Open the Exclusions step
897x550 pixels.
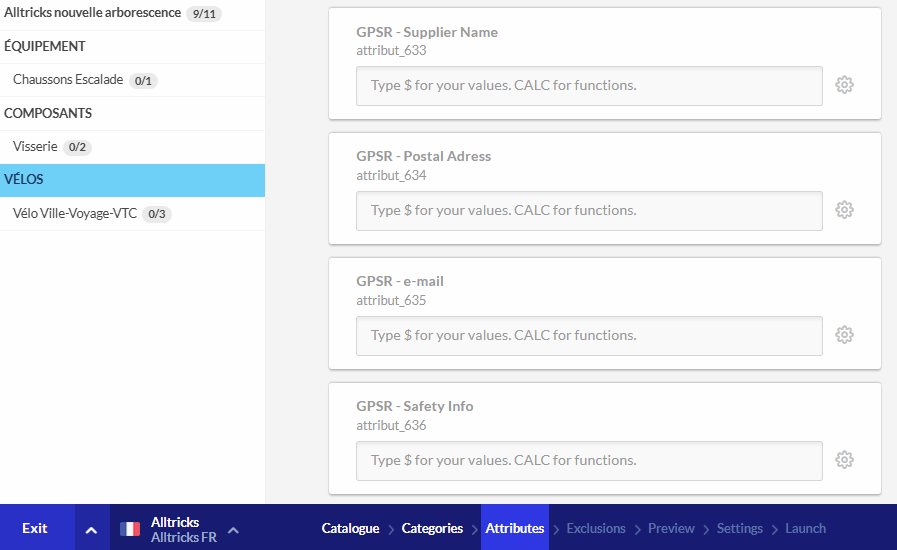pos(596,528)
